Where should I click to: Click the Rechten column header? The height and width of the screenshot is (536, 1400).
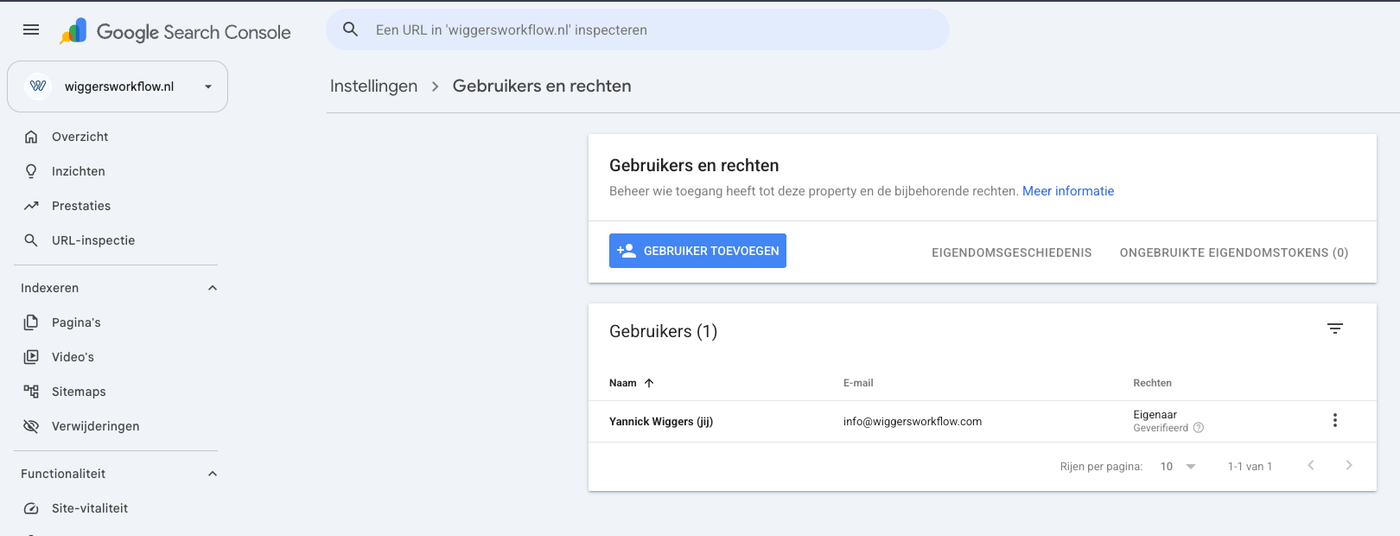[1152, 383]
